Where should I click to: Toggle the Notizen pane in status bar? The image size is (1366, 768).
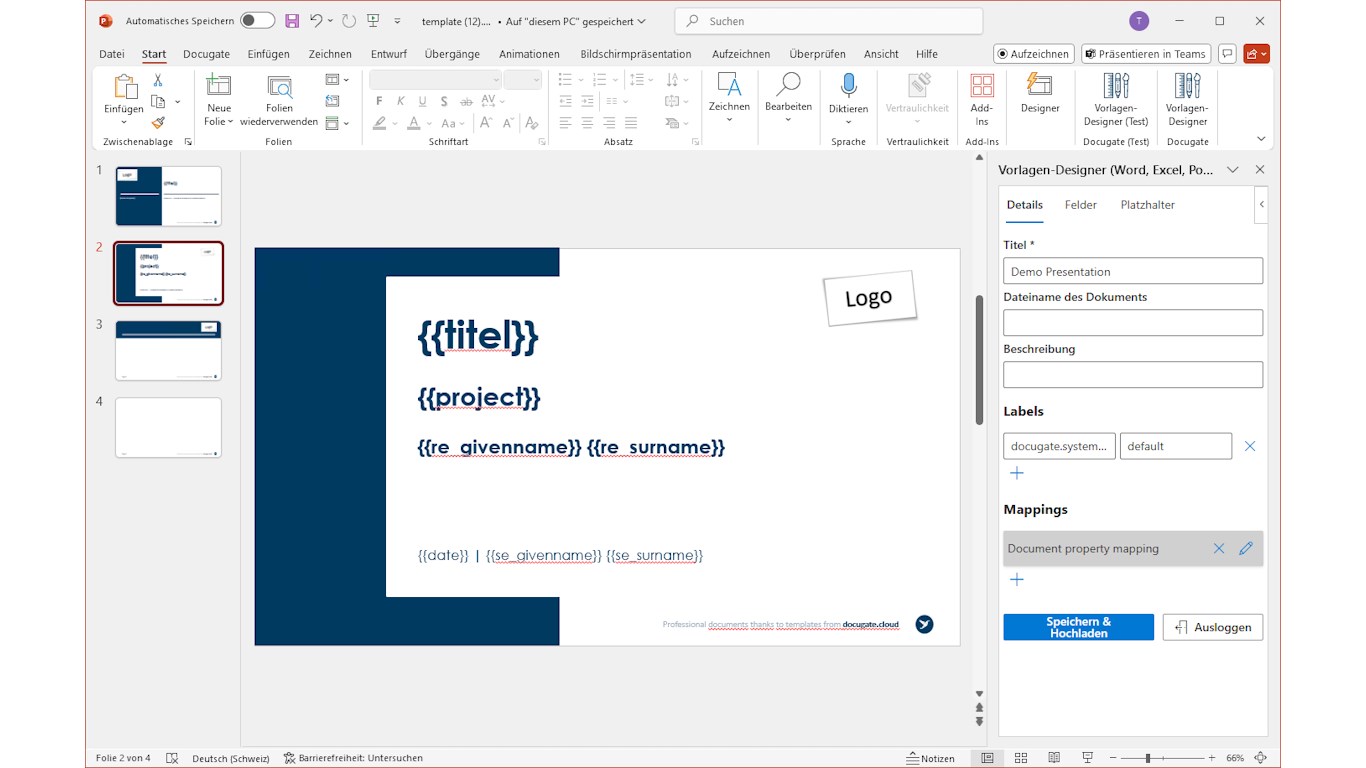[x=930, y=758]
